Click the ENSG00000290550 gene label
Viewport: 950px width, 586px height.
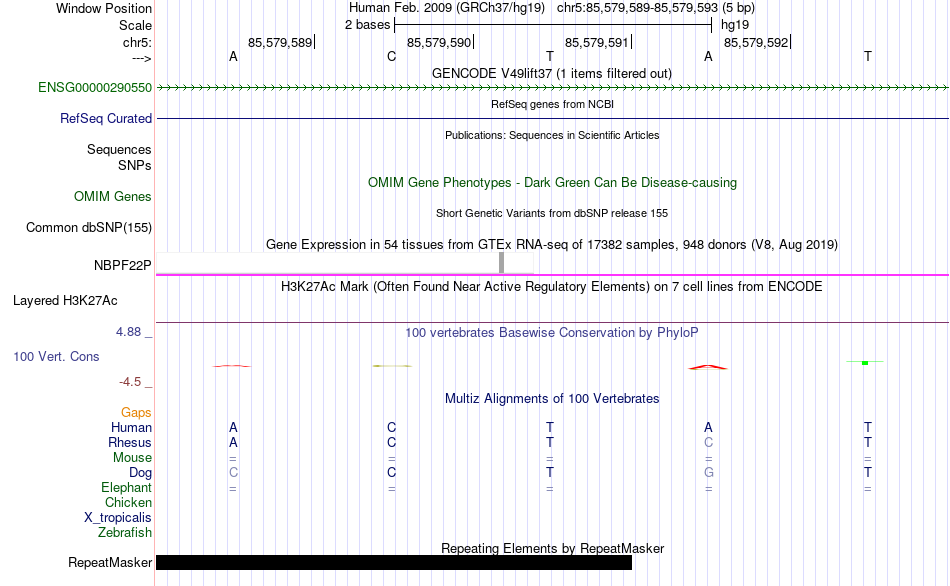pyautogui.click(x=95, y=88)
